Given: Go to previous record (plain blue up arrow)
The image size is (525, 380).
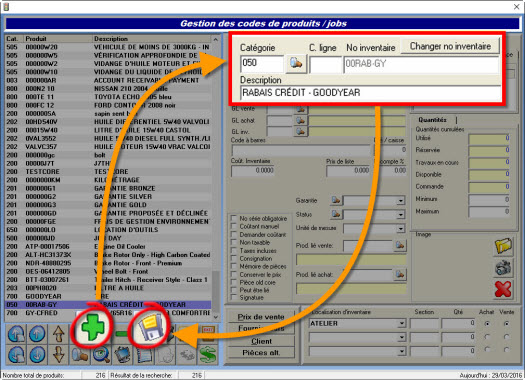Looking at the screenshot, I should 37,334.
